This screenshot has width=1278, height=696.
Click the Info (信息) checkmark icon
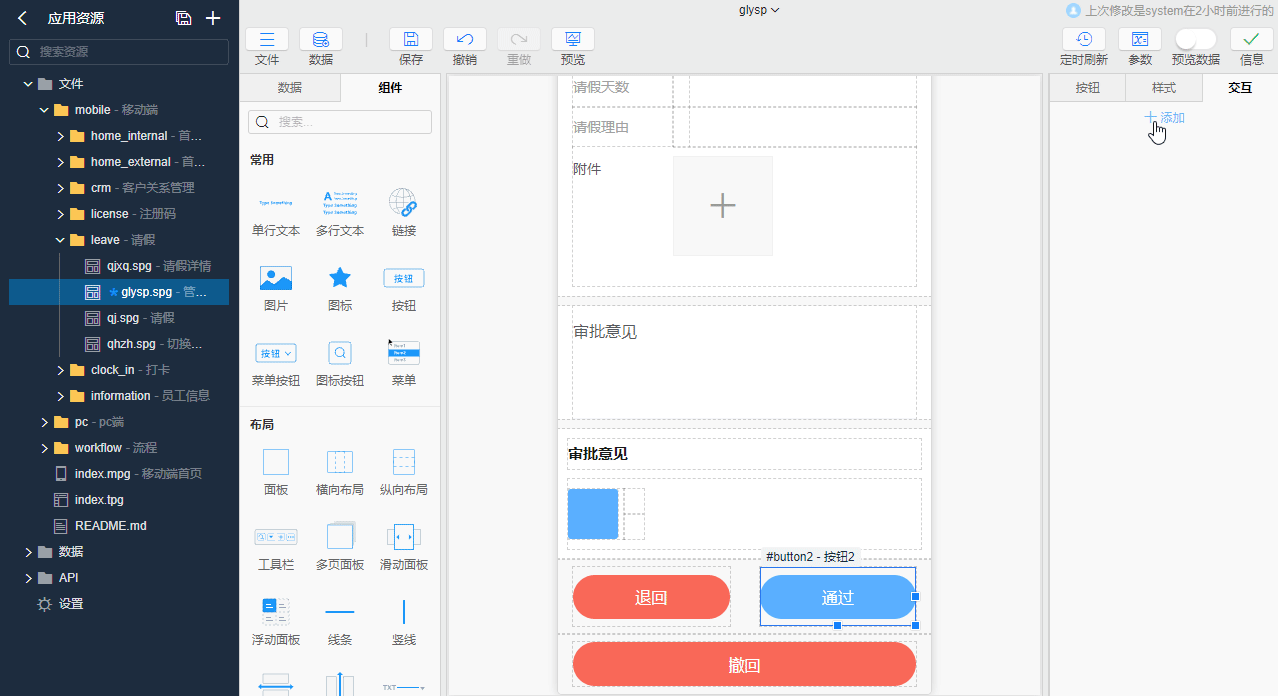(1251, 40)
